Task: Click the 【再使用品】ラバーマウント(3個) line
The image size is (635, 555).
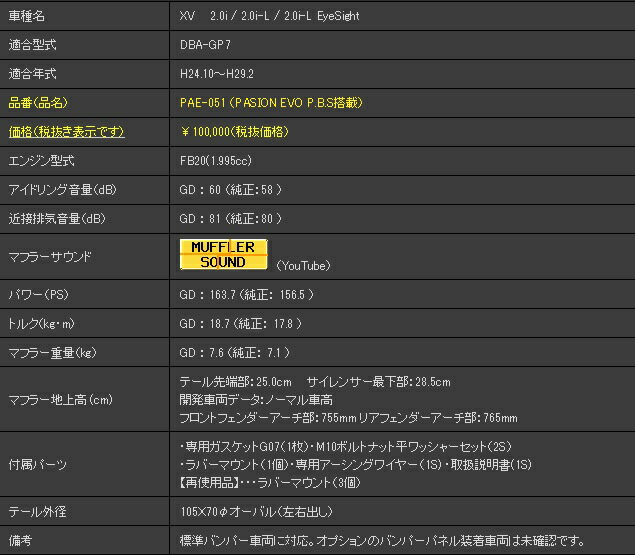Action: (270, 482)
